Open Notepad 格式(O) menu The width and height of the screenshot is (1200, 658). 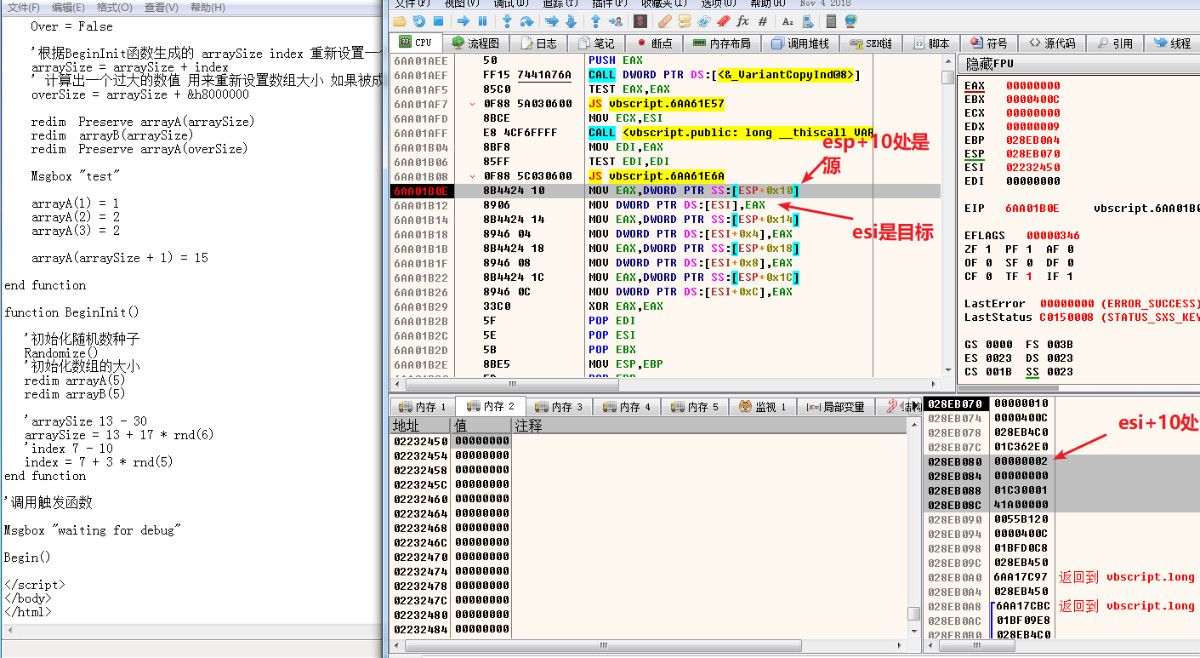pos(113,7)
